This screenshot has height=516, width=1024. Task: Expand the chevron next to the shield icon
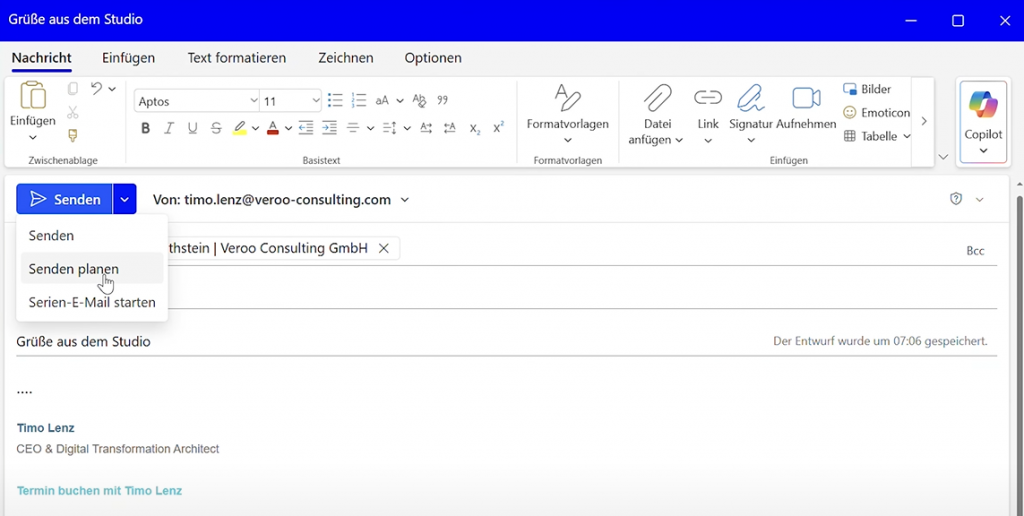980,199
